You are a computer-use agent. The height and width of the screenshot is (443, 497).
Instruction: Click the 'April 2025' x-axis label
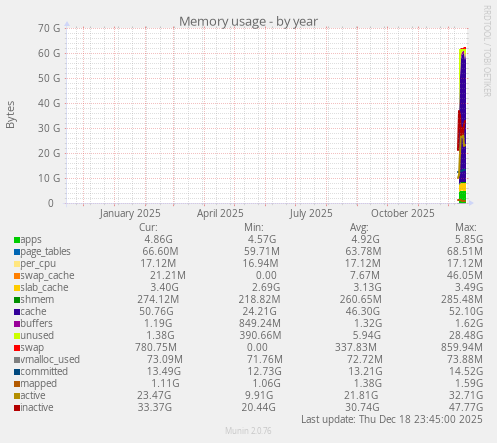pyautogui.click(x=220, y=213)
